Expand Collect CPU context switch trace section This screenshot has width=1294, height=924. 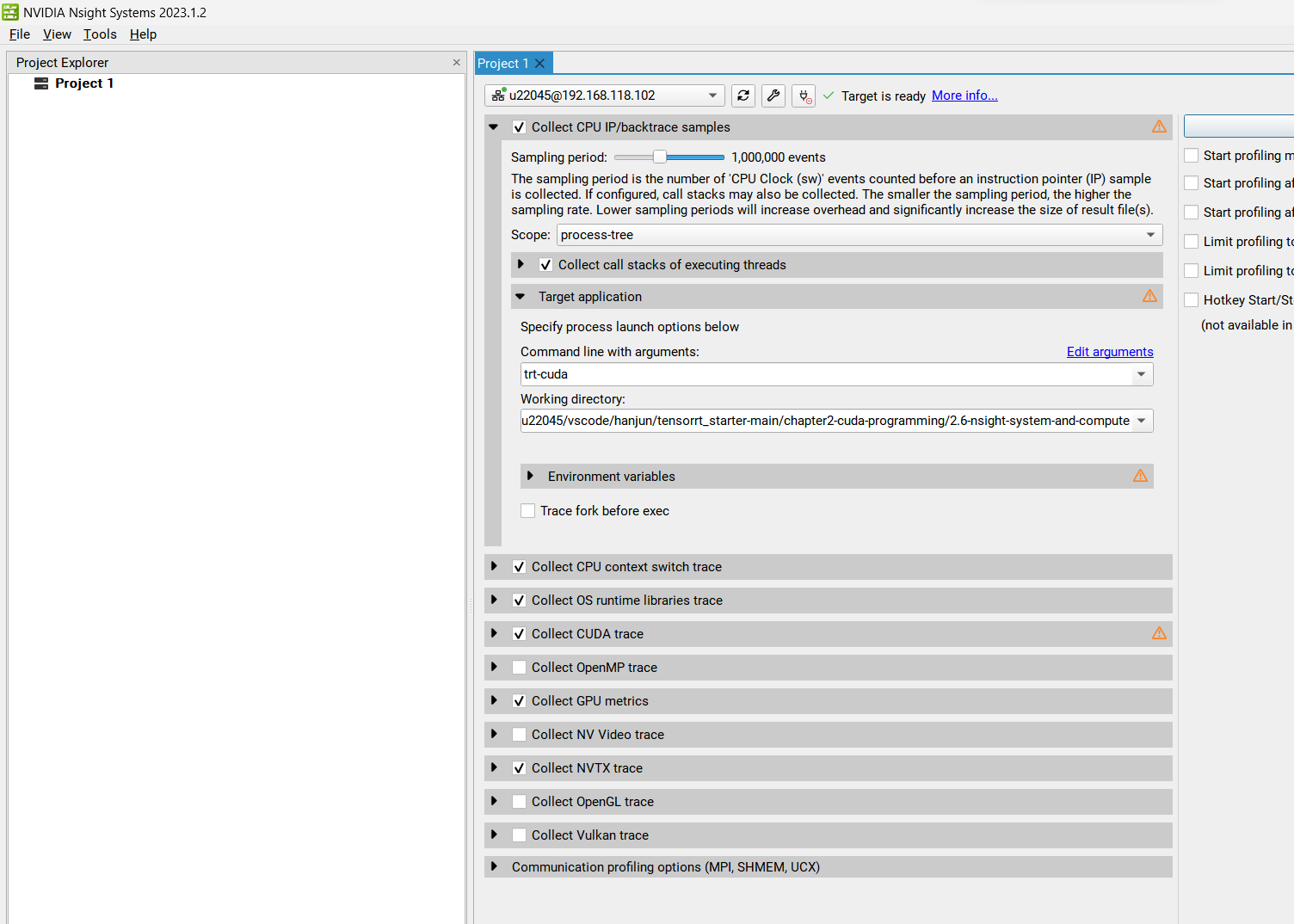(x=494, y=566)
